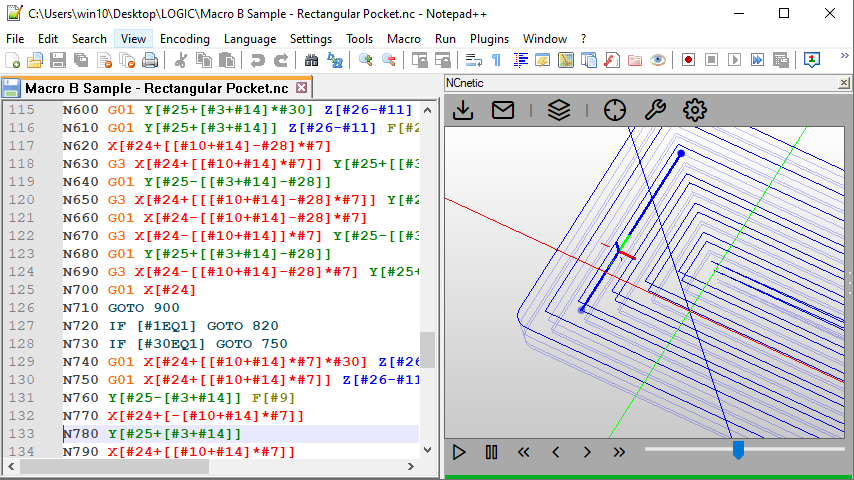Run macro multiple times icon
Image resolution: width=854 pixels, height=480 pixels.
point(757,60)
